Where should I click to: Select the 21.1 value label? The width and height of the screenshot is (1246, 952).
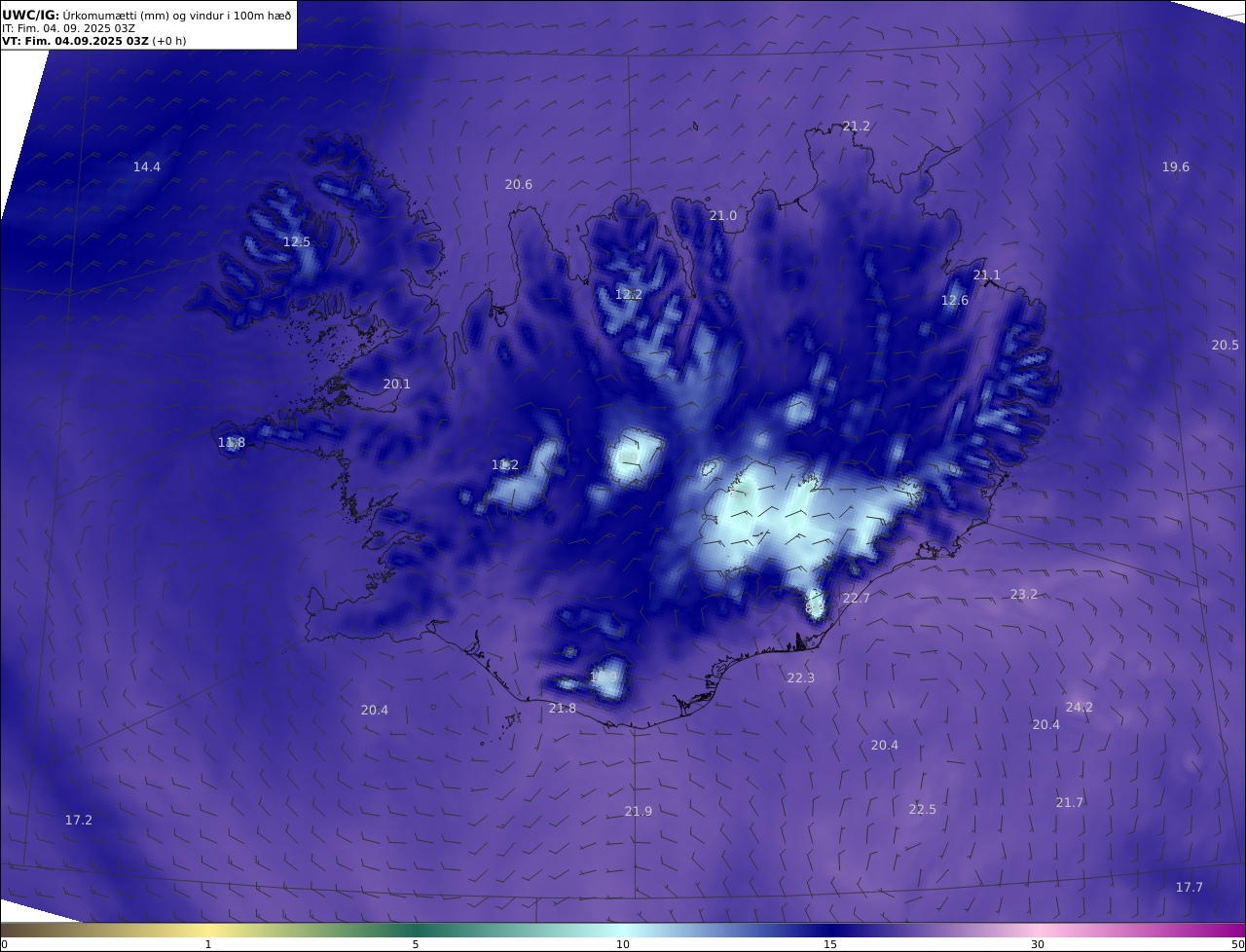coord(987,275)
